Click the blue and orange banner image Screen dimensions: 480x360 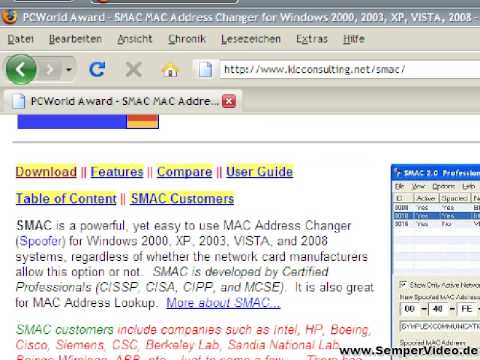[88, 121]
